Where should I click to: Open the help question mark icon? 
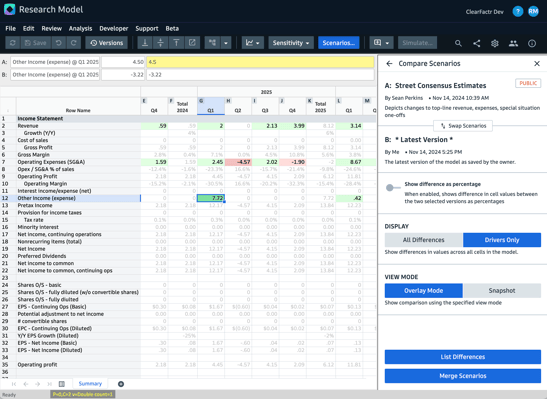[518, 12]
